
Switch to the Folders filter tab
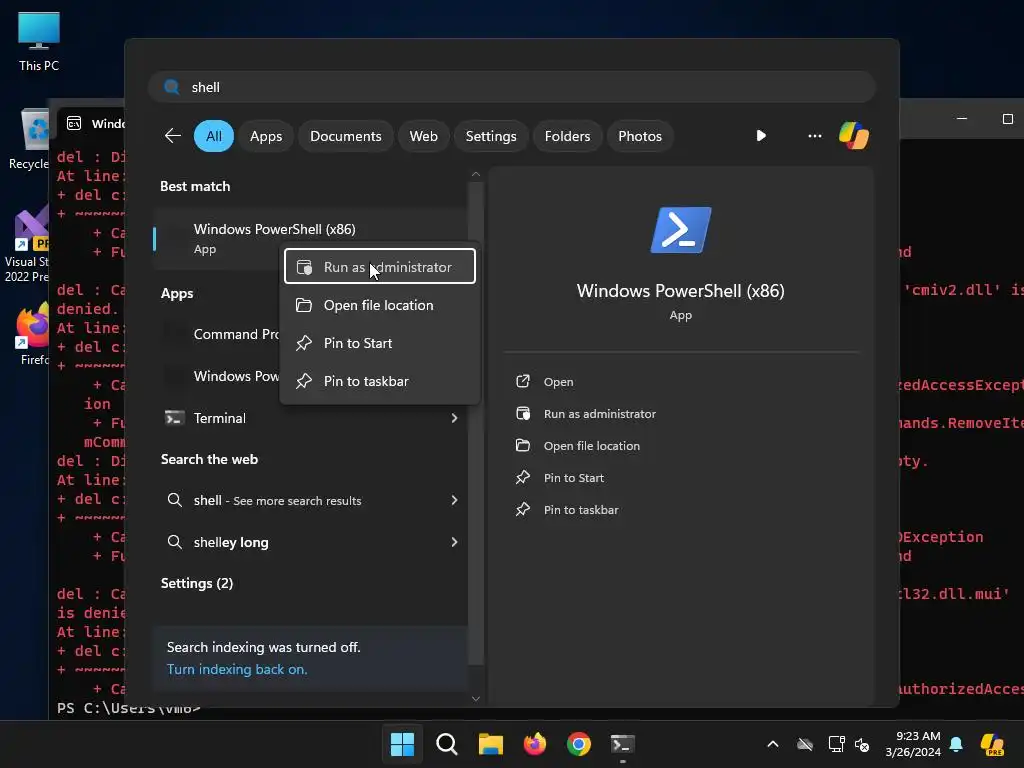(567, 136)
